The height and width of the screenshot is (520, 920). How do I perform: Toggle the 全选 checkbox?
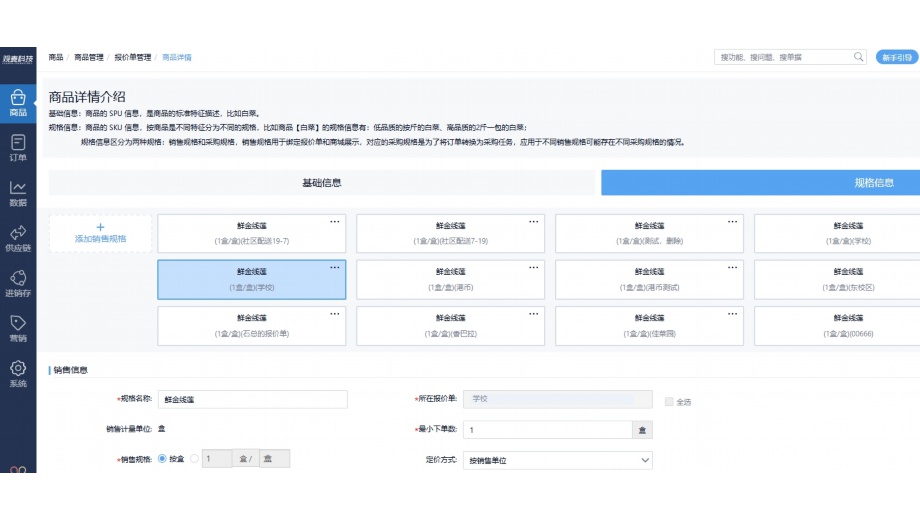click(x=669, y=401)
